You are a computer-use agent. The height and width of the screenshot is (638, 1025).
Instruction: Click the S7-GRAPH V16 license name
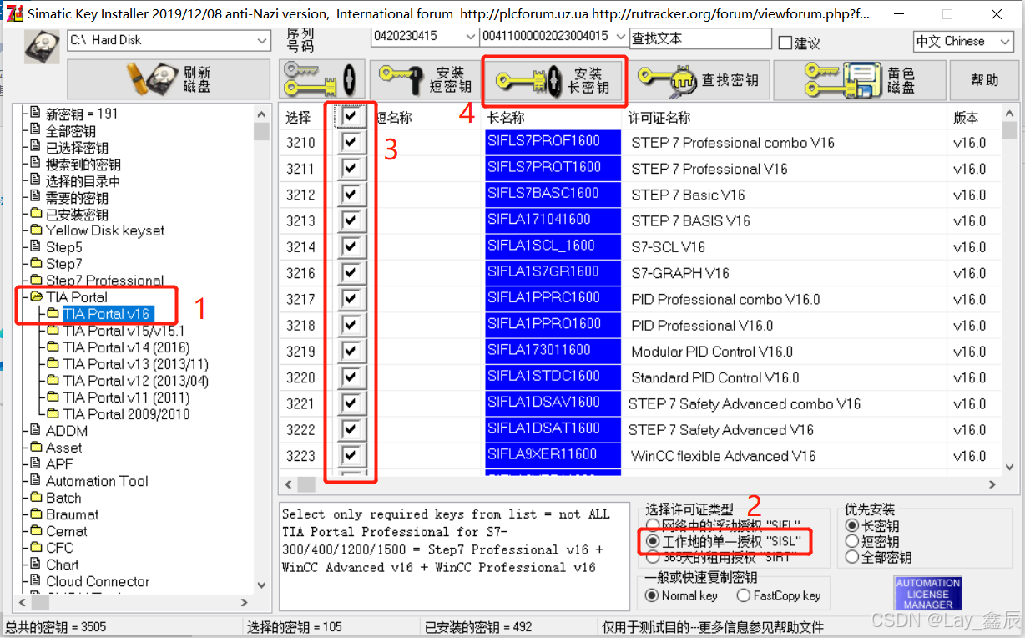(681, 273)
